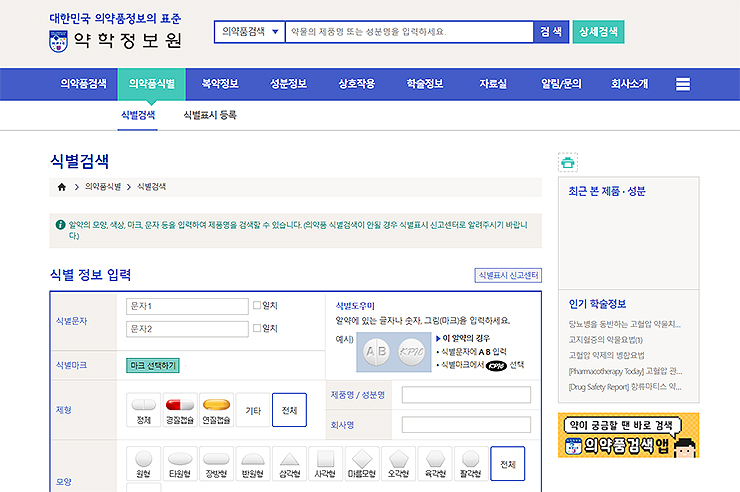Go to home via breadcrumb house icon
The width and height of the screenshot is (740, 492).
pos(62,187)
